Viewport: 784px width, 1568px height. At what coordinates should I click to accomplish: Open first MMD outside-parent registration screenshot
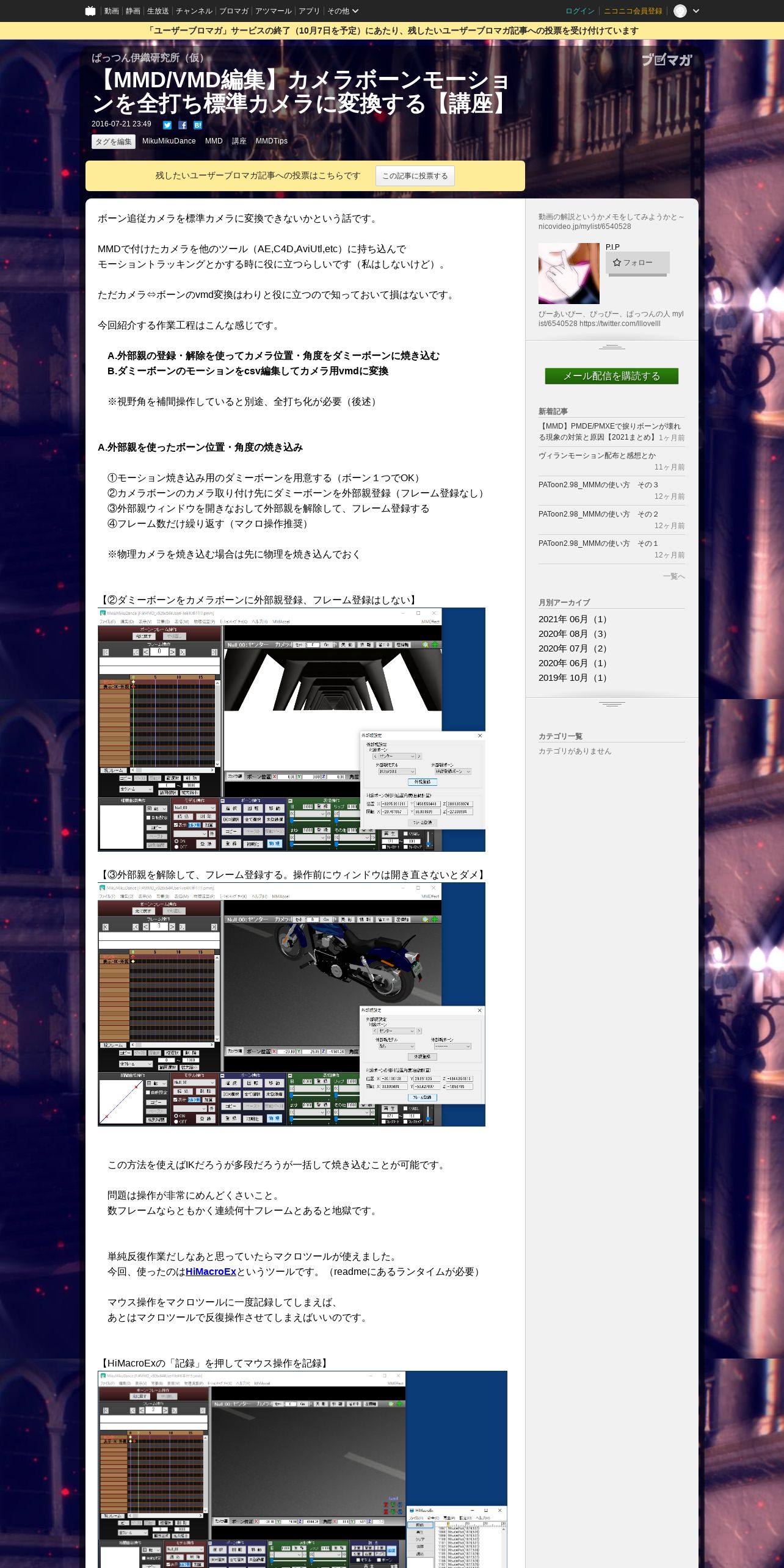(x=291, y=730)
